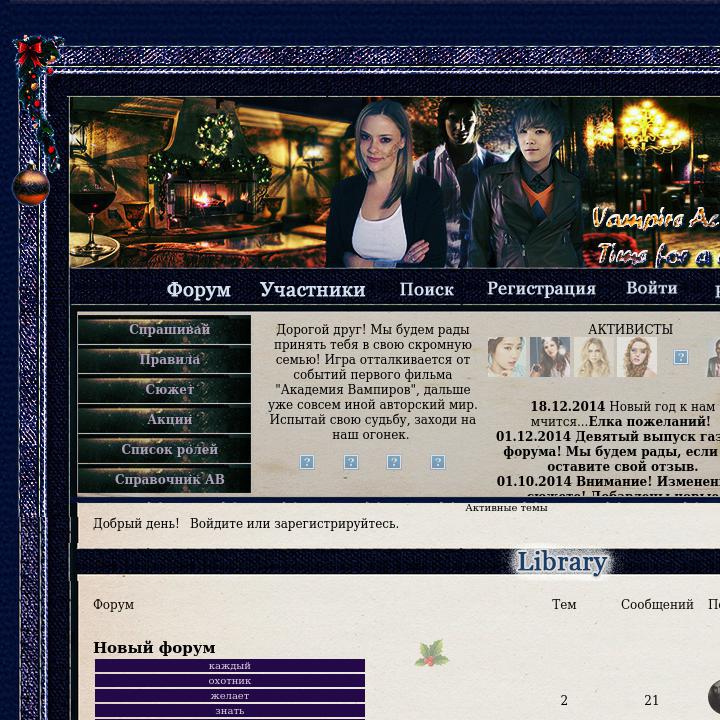Click fourth broken image icon under welcome text
The width and height of the screenshot is (720, 720).
438,462
